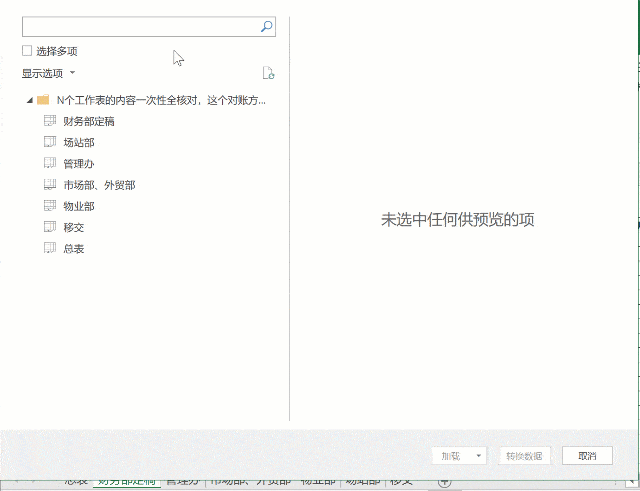Screen dimensions: 640x491
Task: Add a new sheet with plus icon
Action: (x=444, y=482)
